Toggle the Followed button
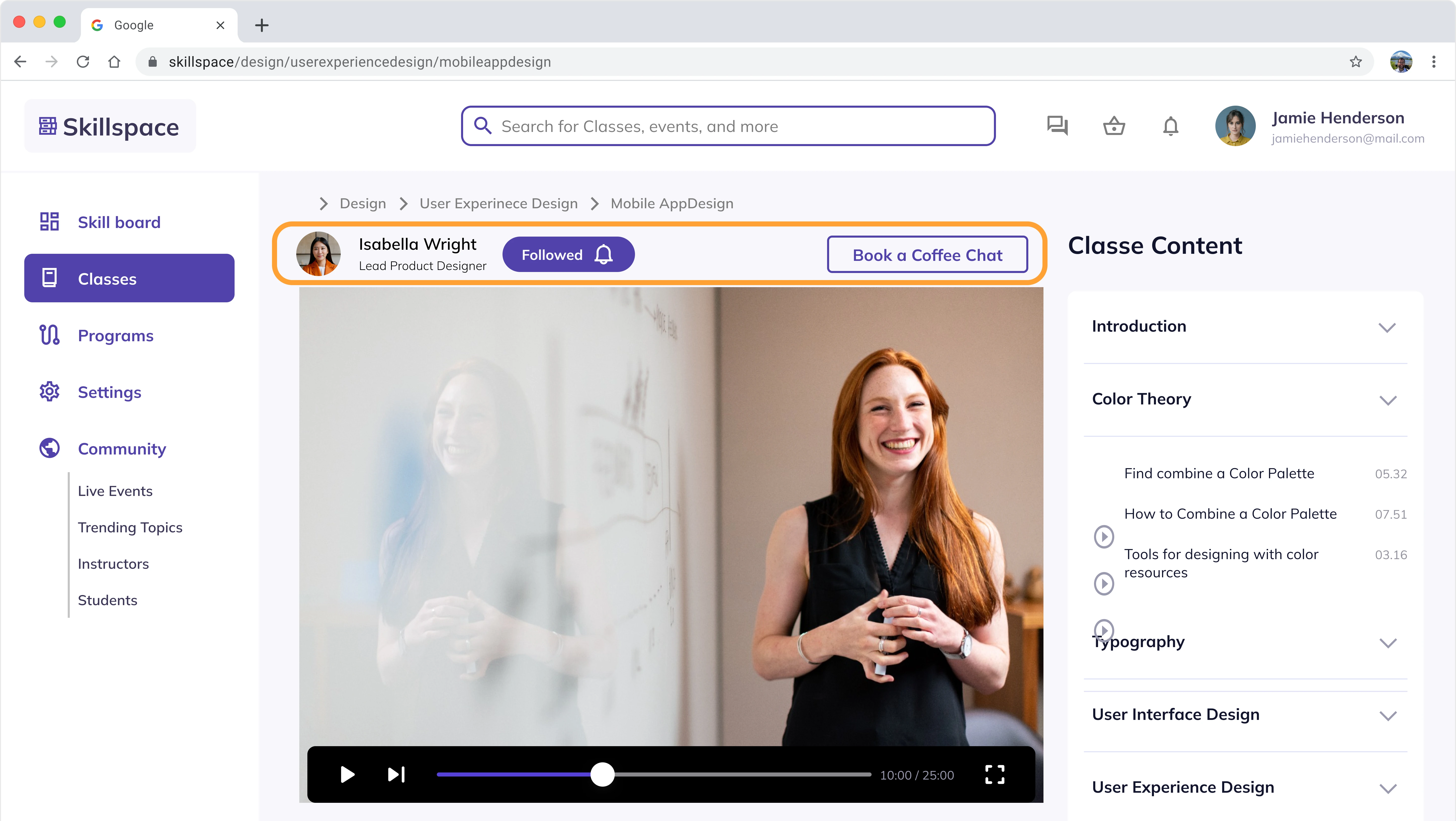1456x821 pixels. coord(568,255)
